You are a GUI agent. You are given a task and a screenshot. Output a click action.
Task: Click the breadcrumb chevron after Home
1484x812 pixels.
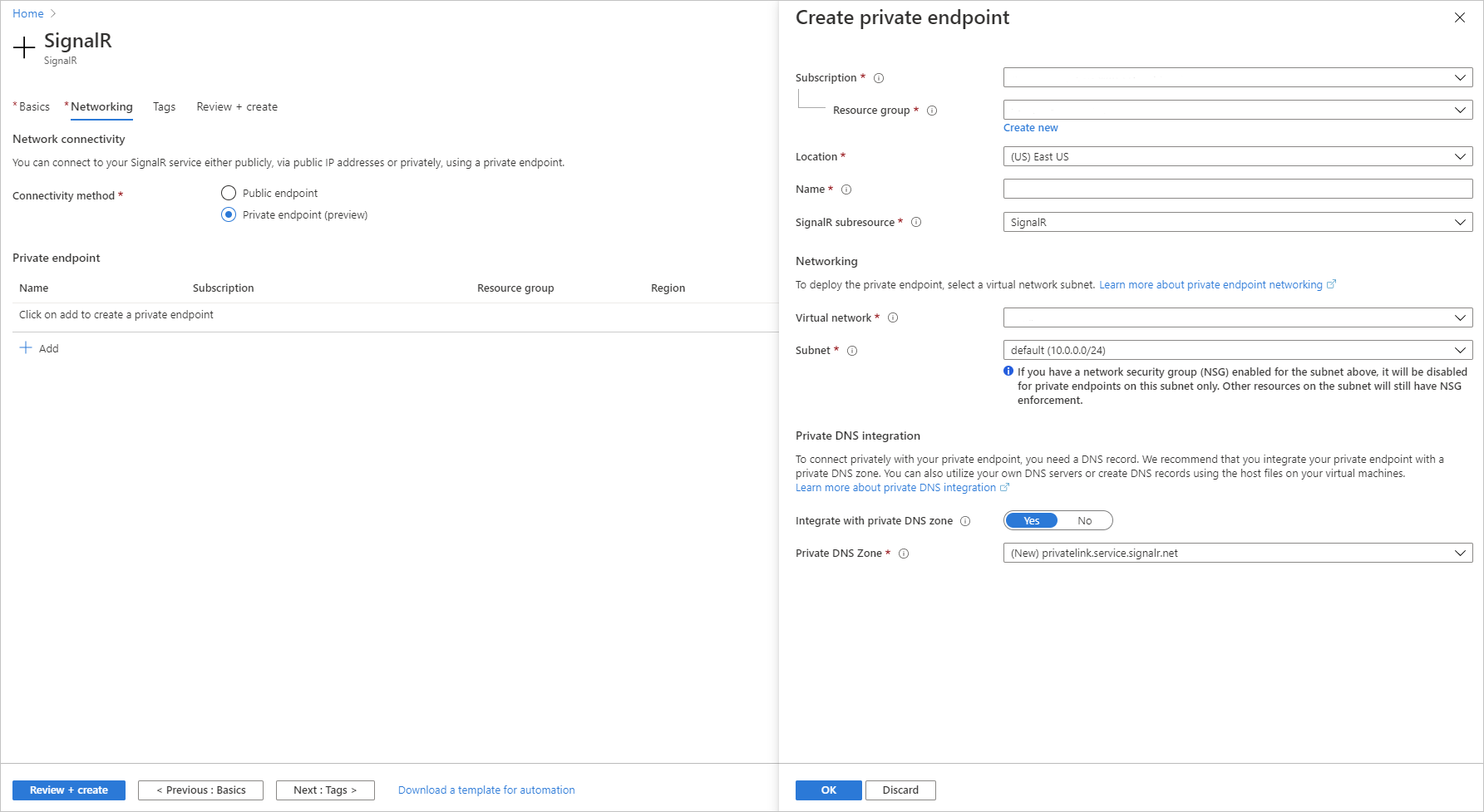[53, 14]
